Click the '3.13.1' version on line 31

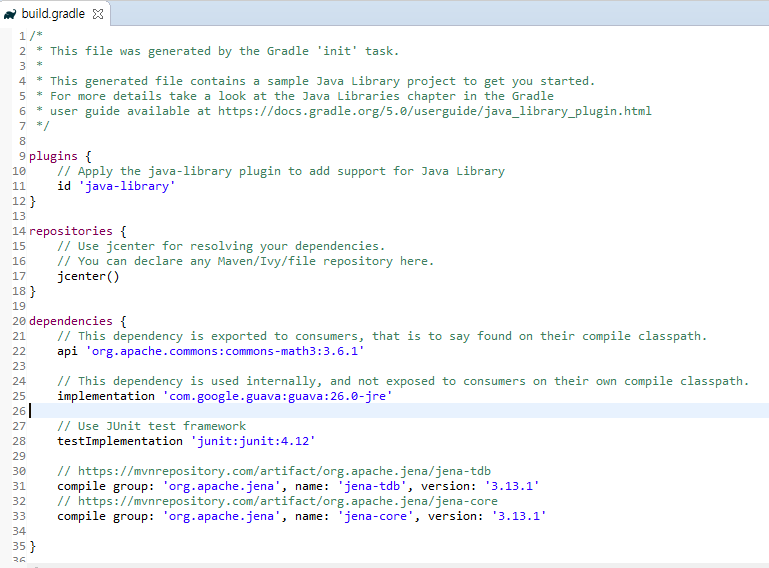(512, 486)
